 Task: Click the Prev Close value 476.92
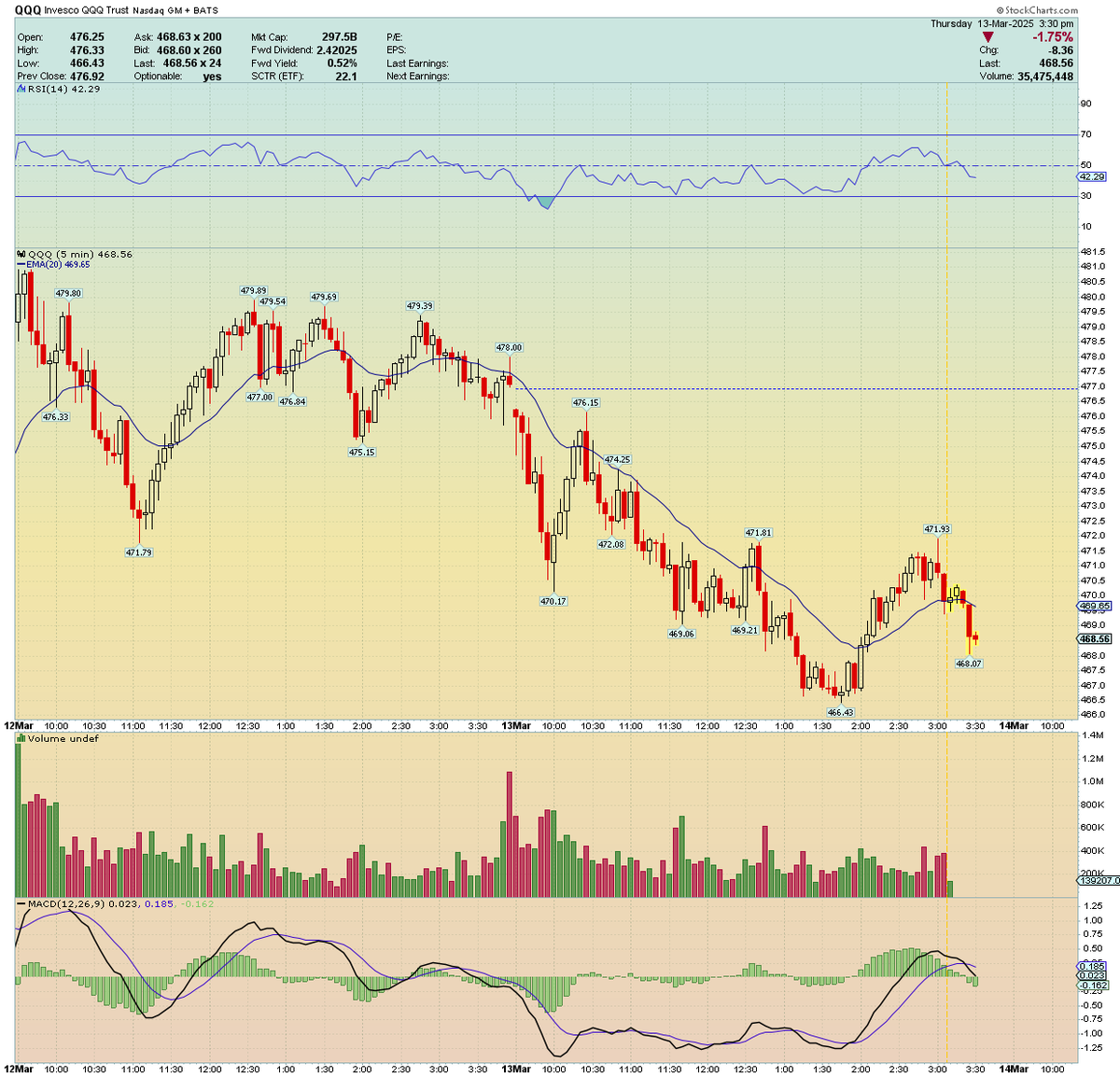click(x=87, y=77)
